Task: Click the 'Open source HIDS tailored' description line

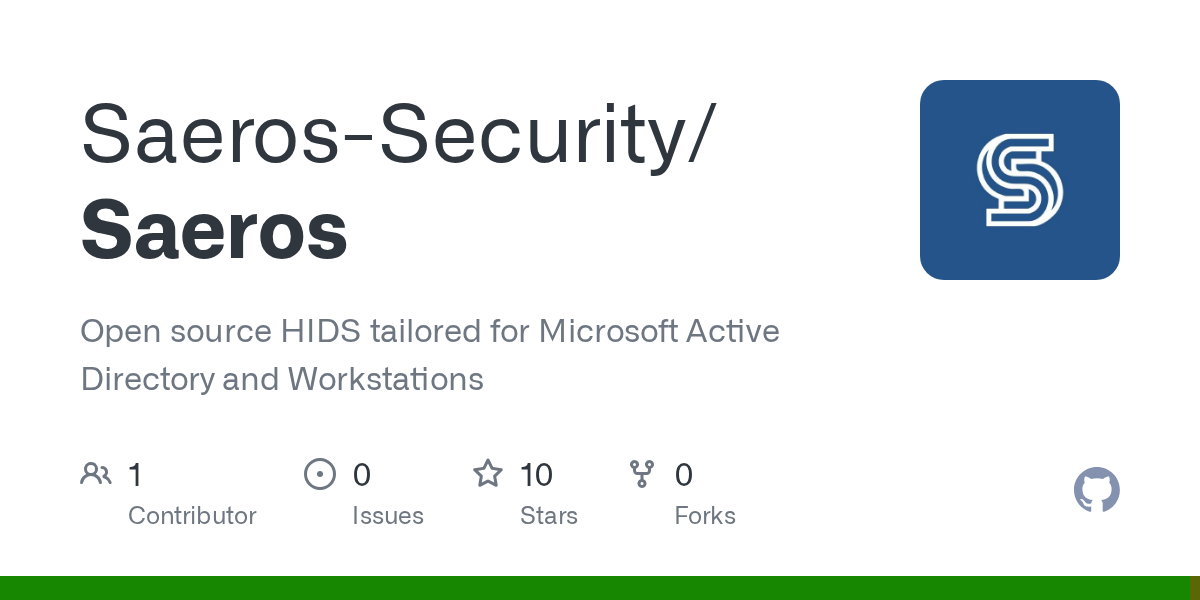Action: pos(430,331)
